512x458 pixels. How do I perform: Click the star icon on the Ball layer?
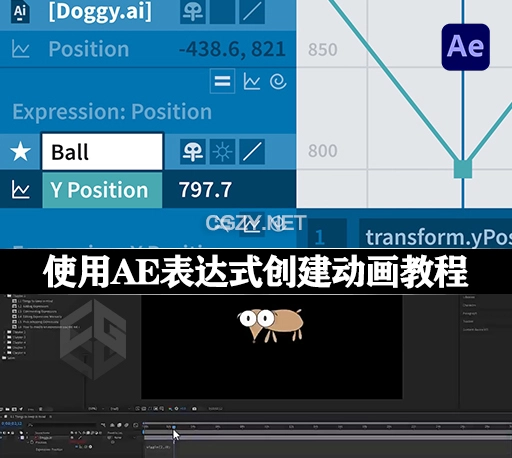pos(20,151)
